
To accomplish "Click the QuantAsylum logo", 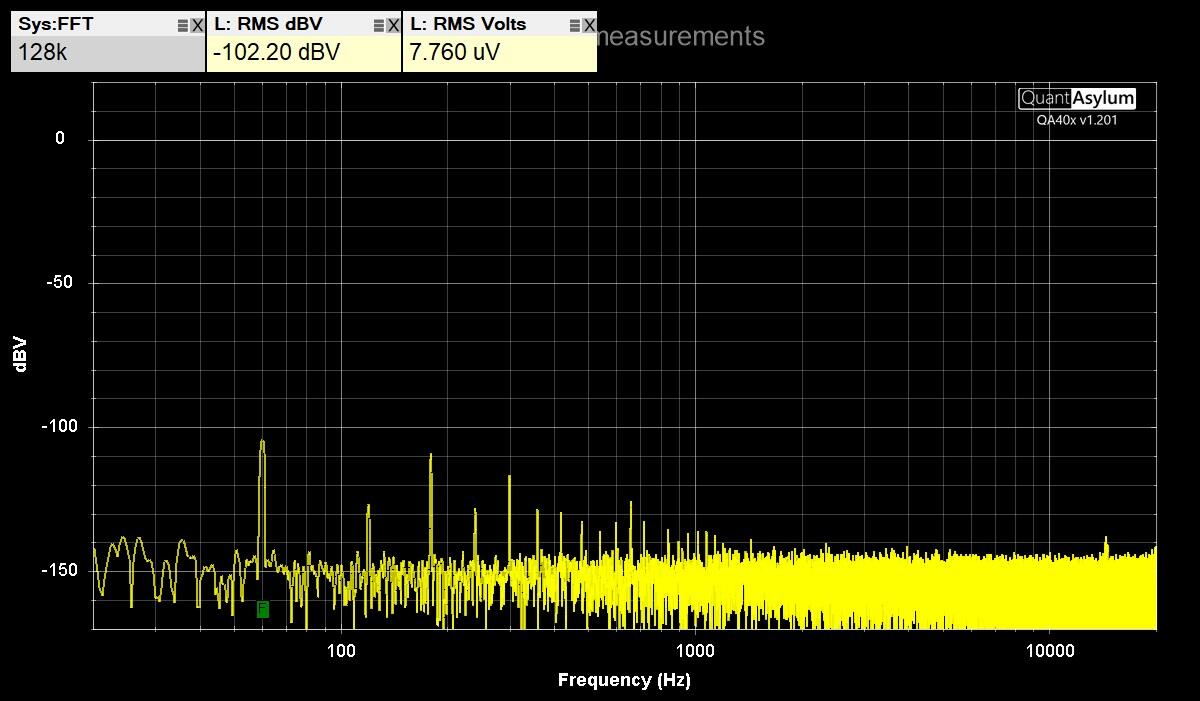I will [1077, 98].
